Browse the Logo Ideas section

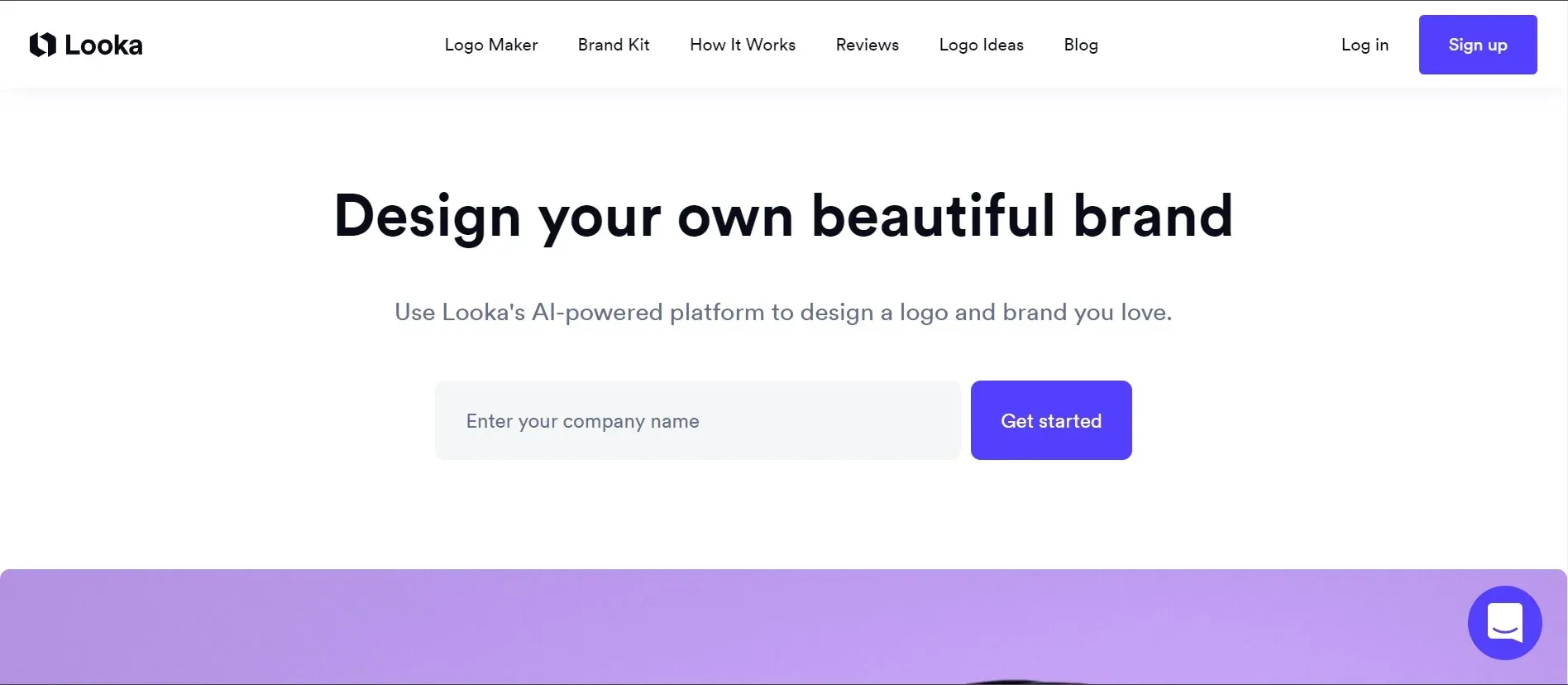click(x=981, y=45)
